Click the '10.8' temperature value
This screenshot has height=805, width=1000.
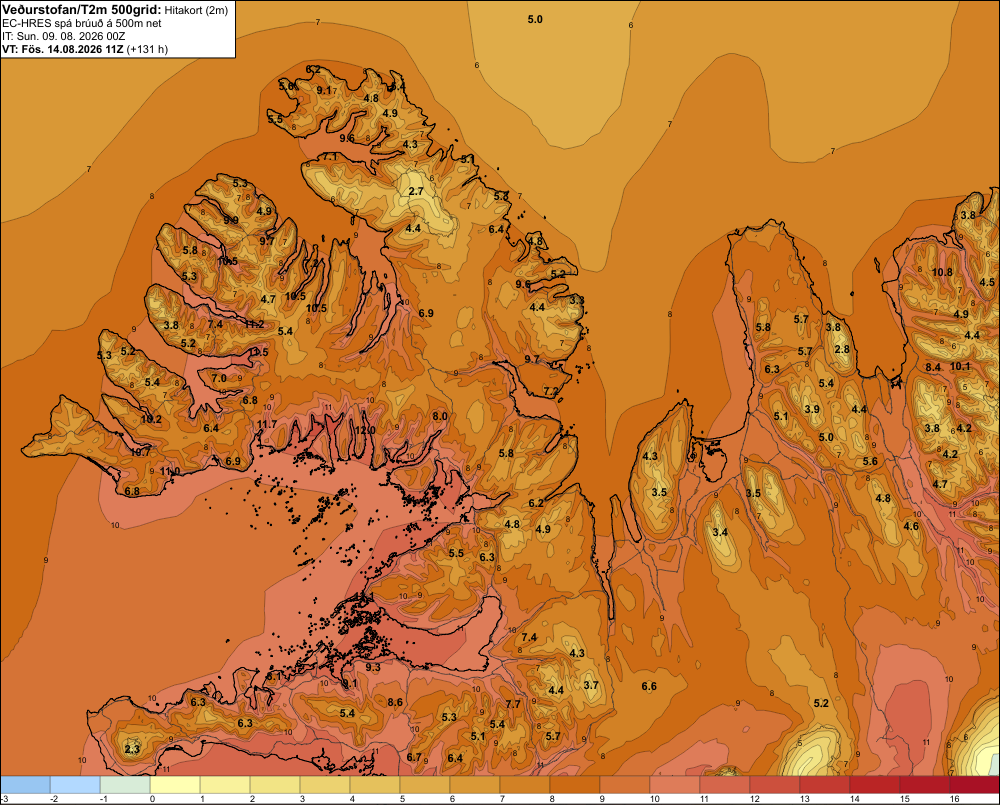(x=943, y=272)
